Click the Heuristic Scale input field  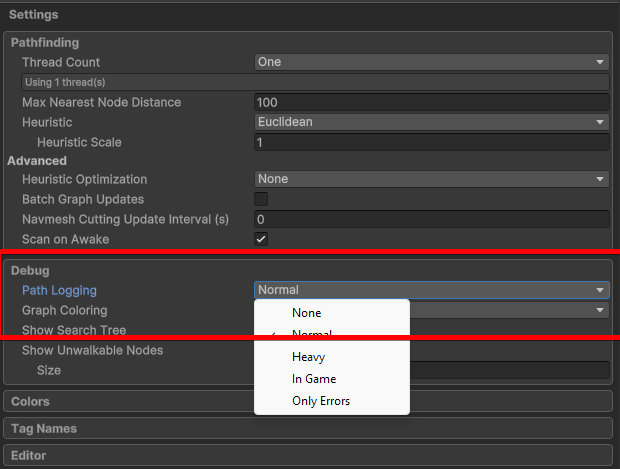pos(431,142)
